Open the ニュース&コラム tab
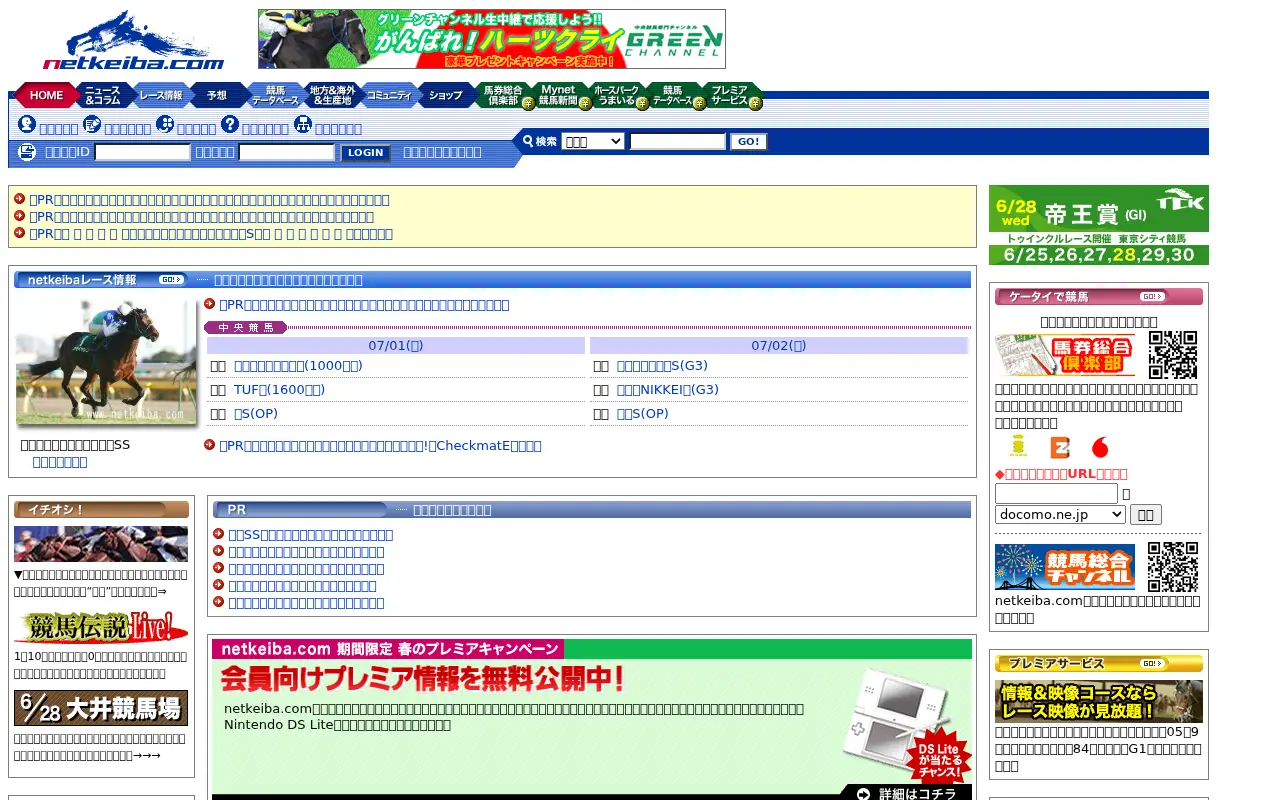This screenshot has width=1280, height=800. point(103,96)
